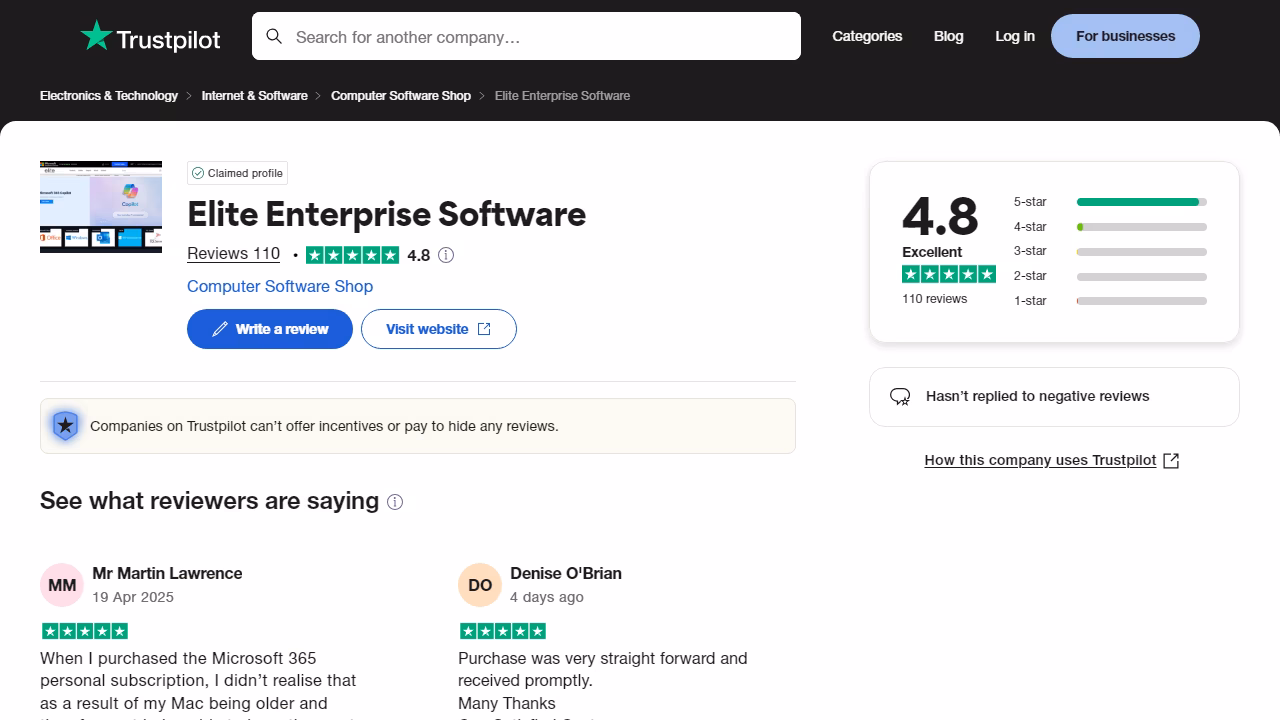Screen dimensions: 1280x720
Task: Open the Reviews 110 link
Action: coord(233,254)
